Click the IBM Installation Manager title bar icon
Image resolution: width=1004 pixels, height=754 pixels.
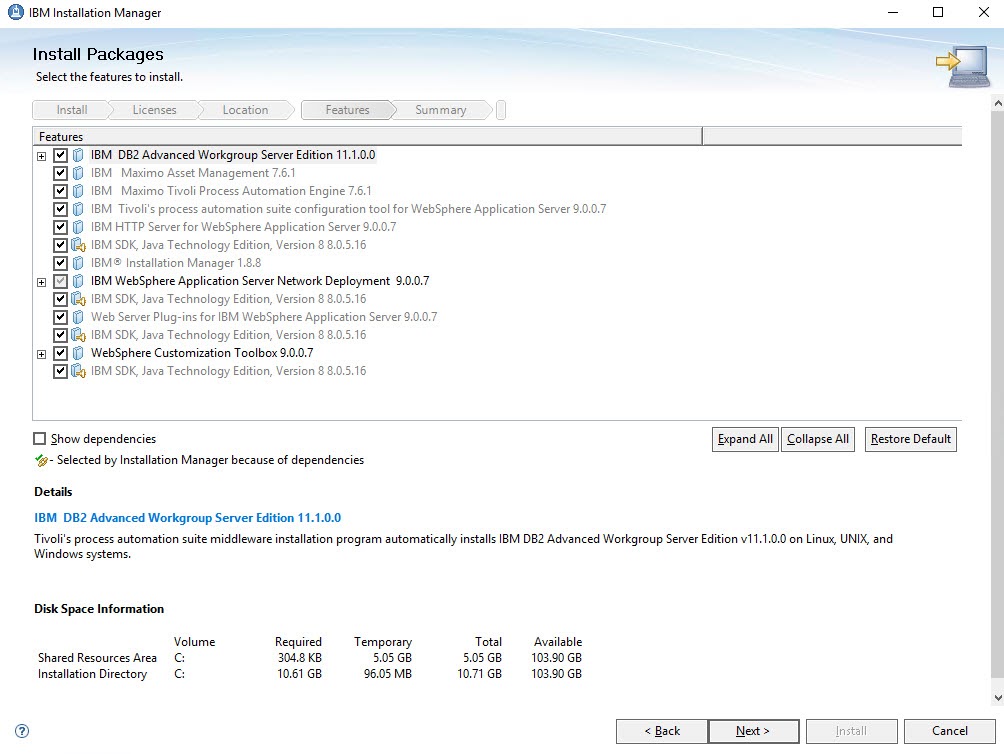pyautogui.click(x=15, y=12)
